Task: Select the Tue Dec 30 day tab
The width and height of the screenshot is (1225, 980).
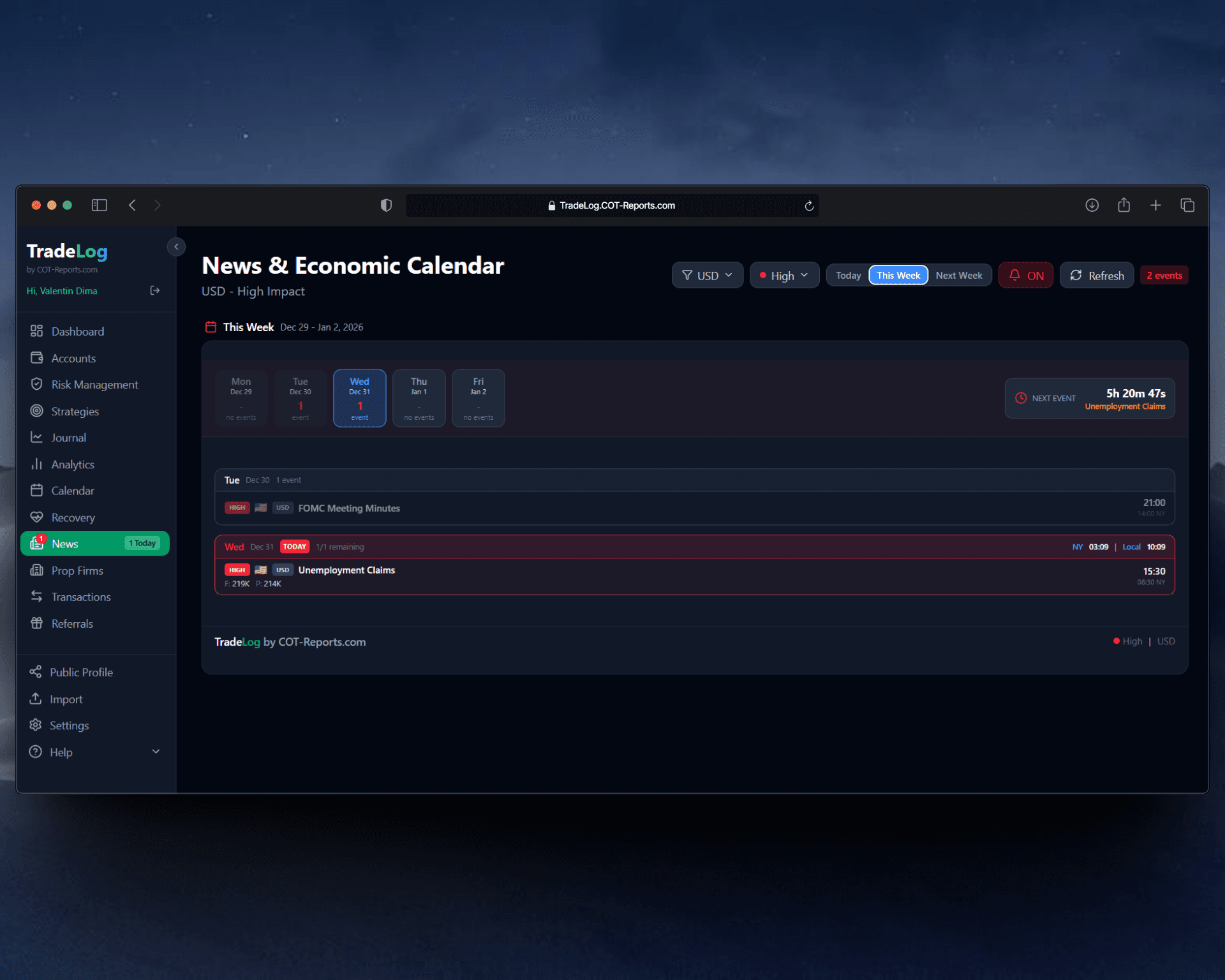Action: coord(300,398)
